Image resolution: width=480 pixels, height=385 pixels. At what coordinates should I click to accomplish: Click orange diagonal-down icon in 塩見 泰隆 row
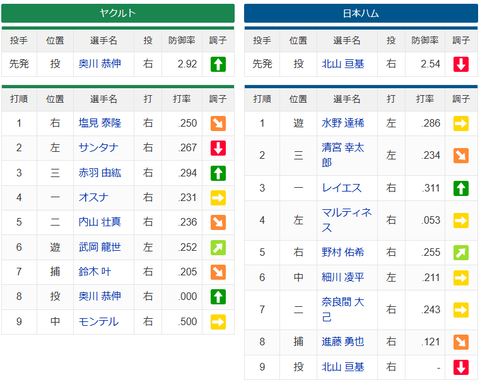point(218,123)
